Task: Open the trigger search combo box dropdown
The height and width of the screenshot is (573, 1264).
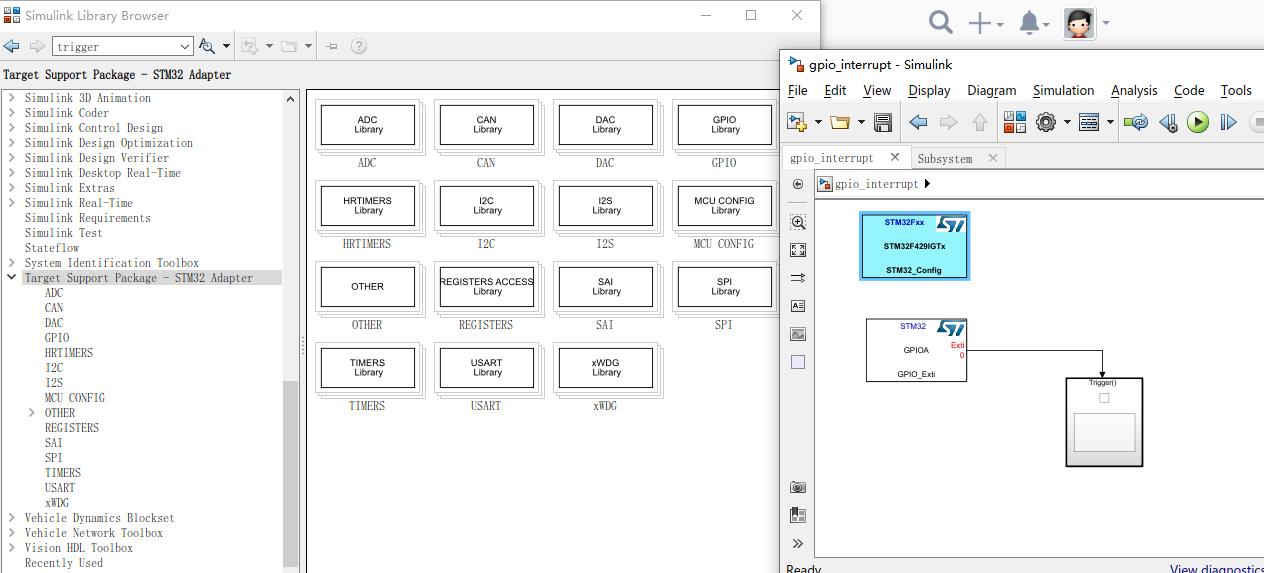Action: click(x=185, y=46)
